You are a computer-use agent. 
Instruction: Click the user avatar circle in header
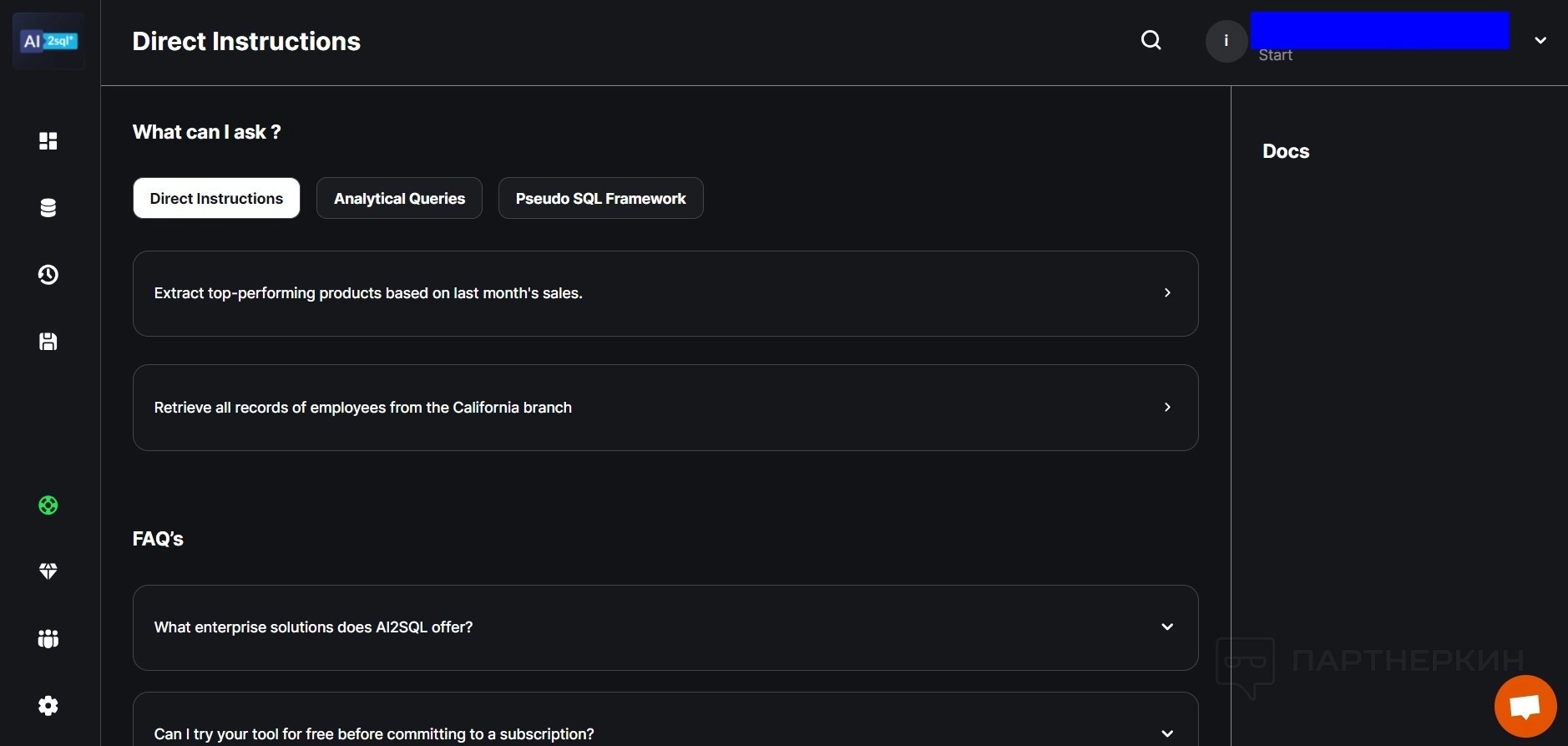click(1226, 40)
